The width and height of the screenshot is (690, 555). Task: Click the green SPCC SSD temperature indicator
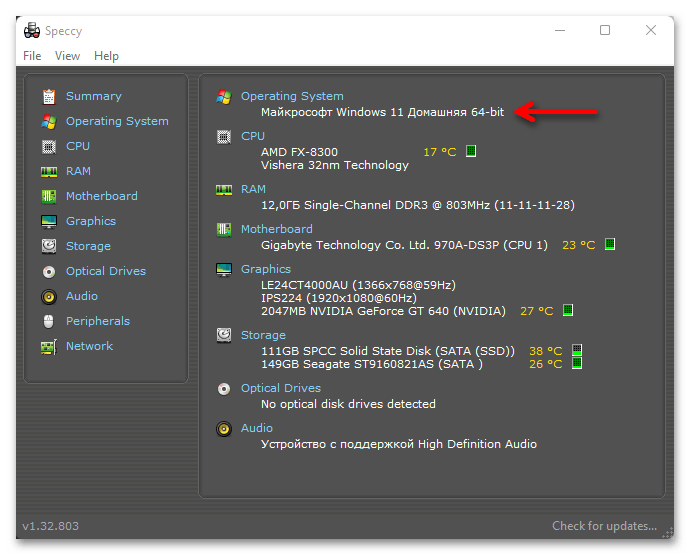(577, 350)
